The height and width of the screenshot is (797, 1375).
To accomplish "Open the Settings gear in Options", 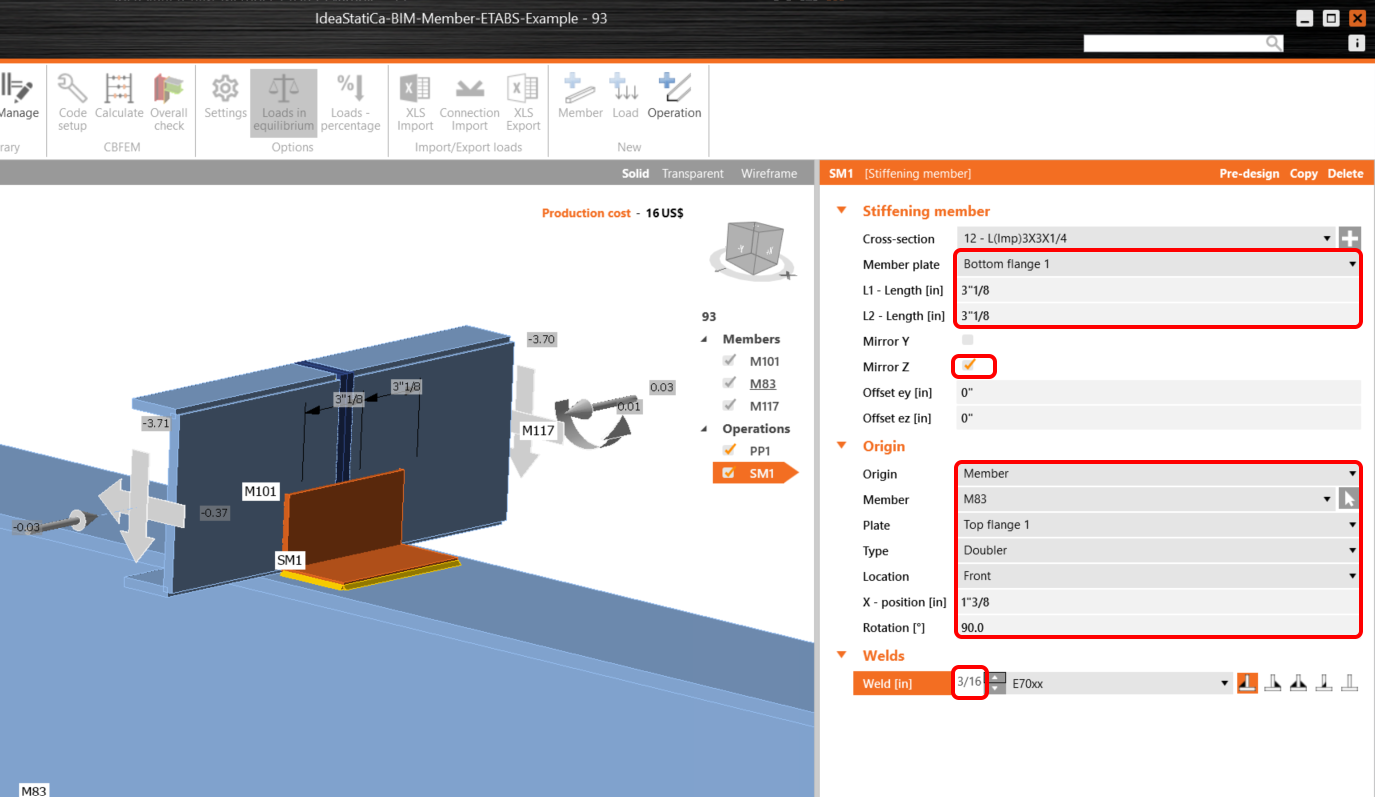I will pos(225,100).
